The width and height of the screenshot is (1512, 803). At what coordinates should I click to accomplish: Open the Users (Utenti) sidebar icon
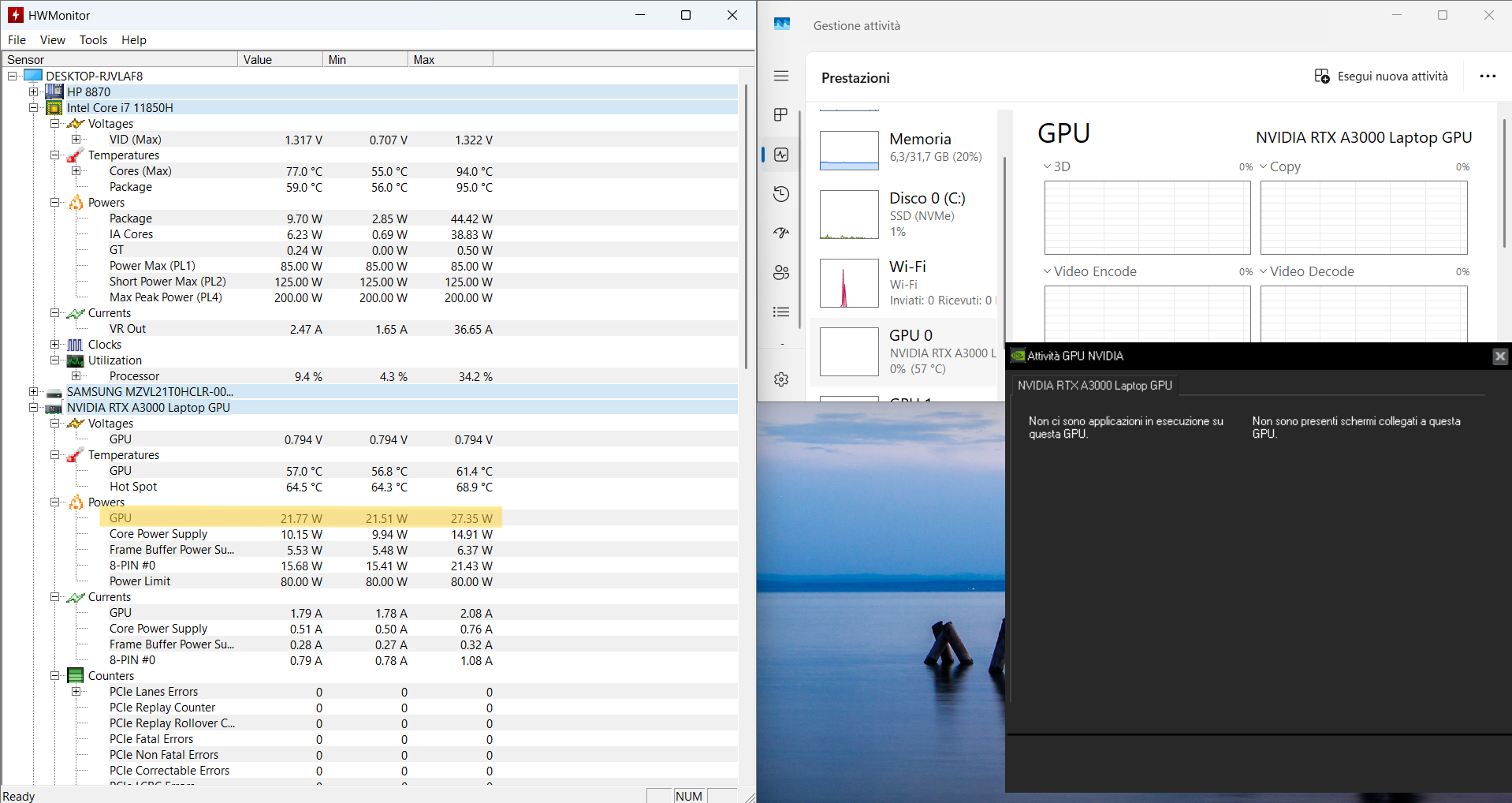(780, 272)
